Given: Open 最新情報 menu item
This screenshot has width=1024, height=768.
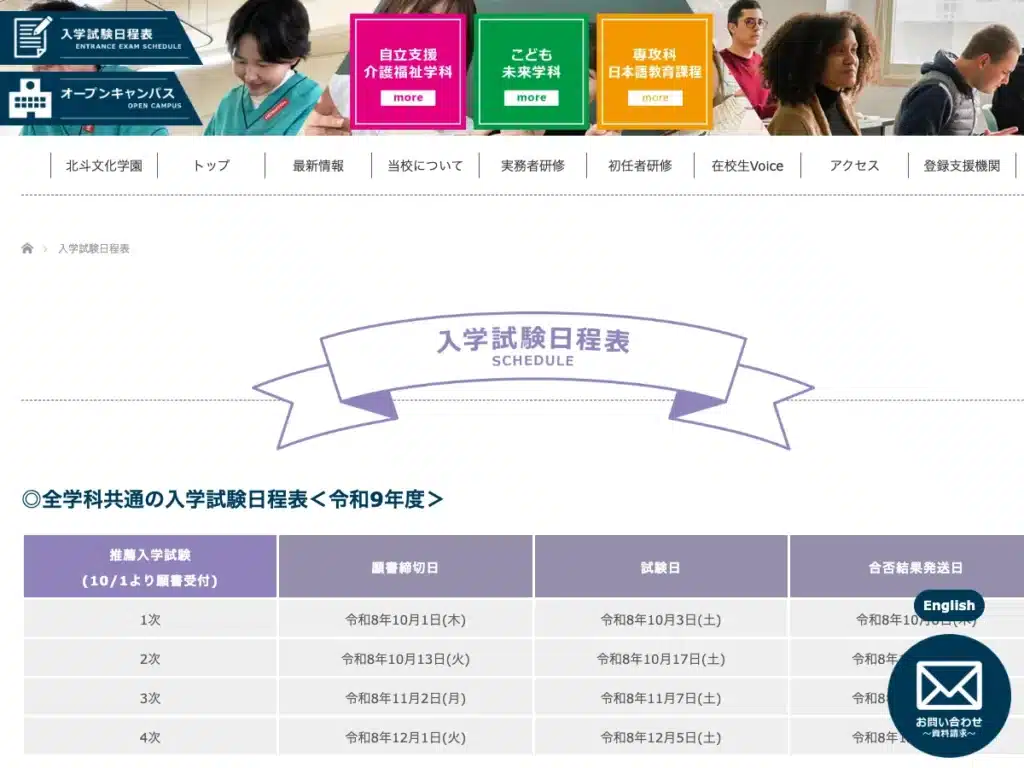Looking at the screenshot, I should click(x=318, y=166).
